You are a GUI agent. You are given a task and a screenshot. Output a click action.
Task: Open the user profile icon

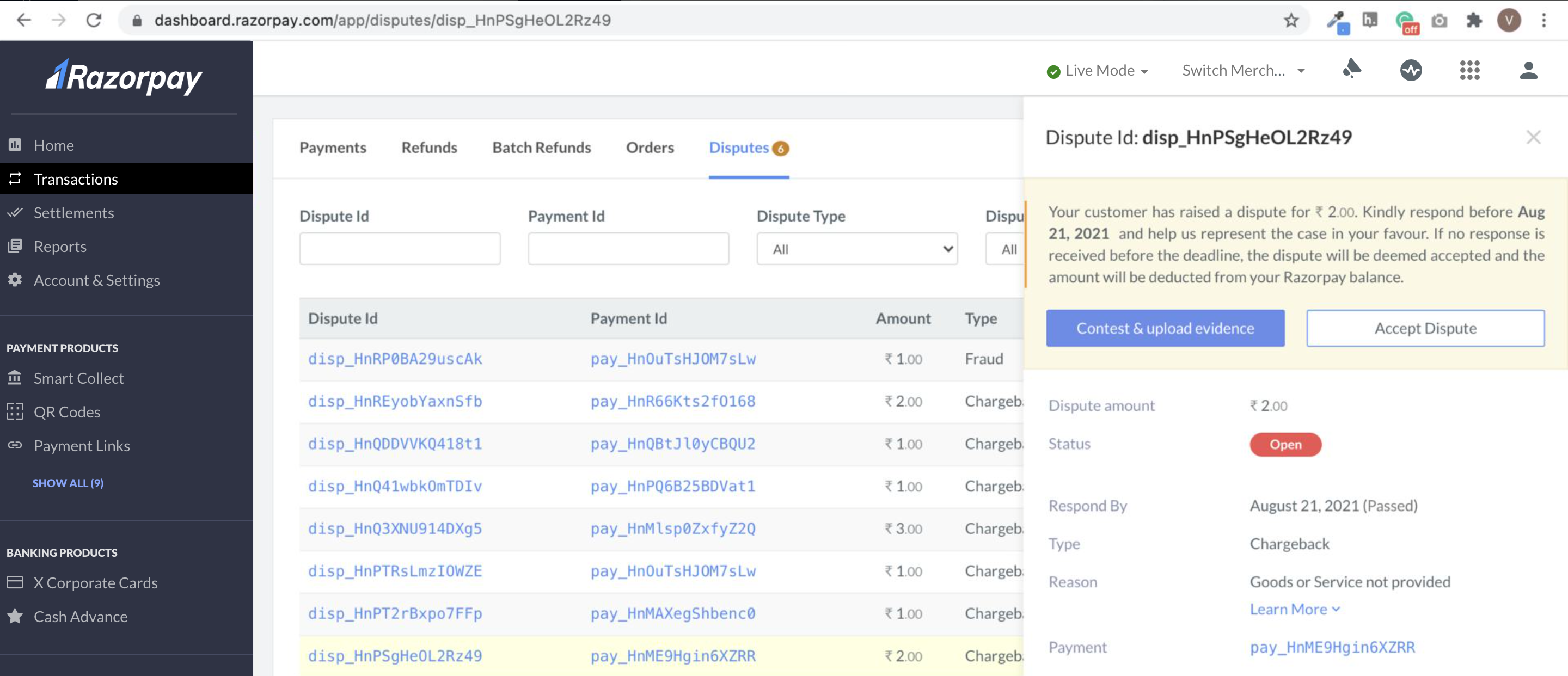click(x=1528, y=71)
